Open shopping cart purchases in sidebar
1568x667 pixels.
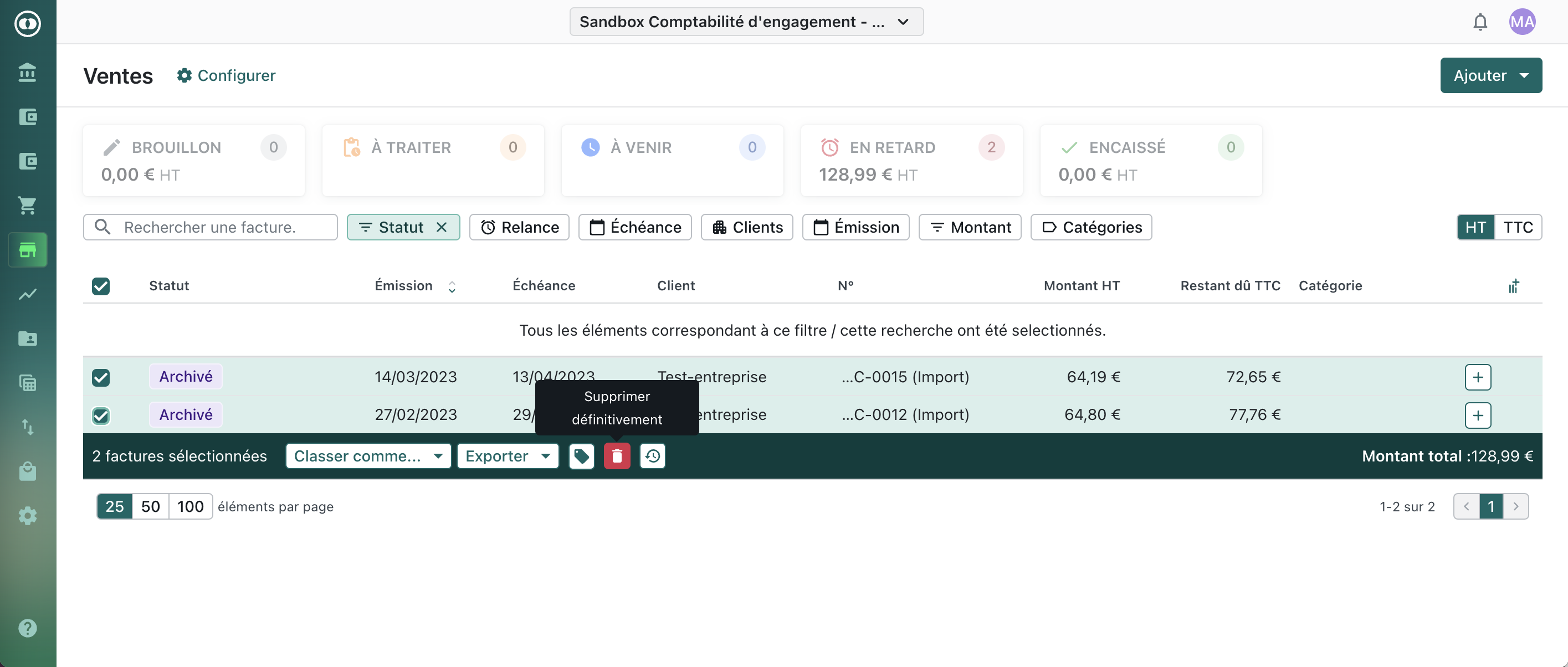click(27, 206)
